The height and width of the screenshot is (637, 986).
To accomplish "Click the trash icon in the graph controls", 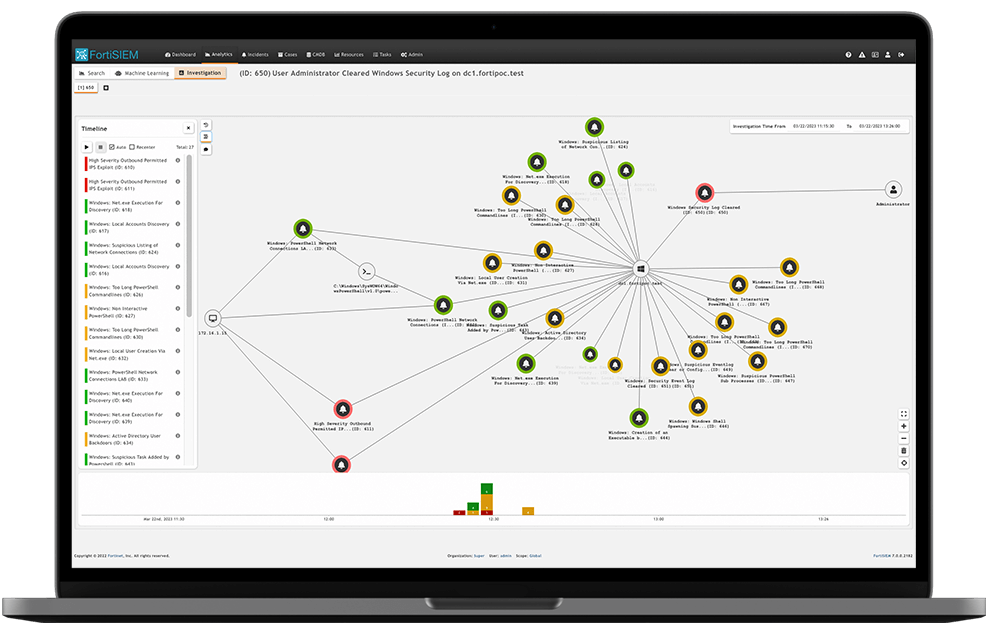I will click(903, 449).
